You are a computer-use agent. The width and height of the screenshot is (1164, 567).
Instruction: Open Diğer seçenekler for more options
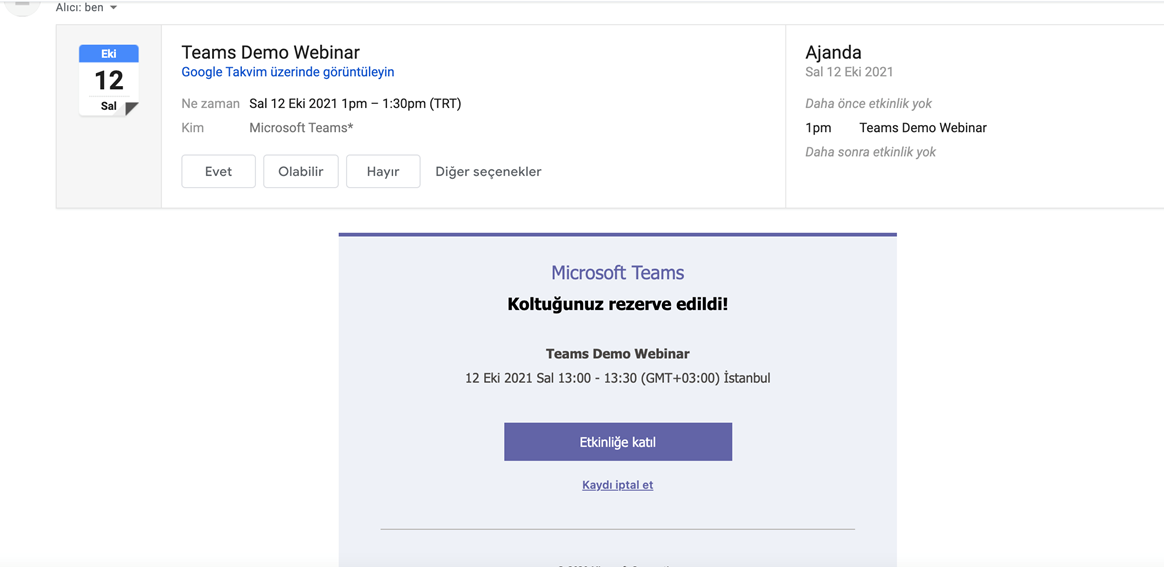488,171
